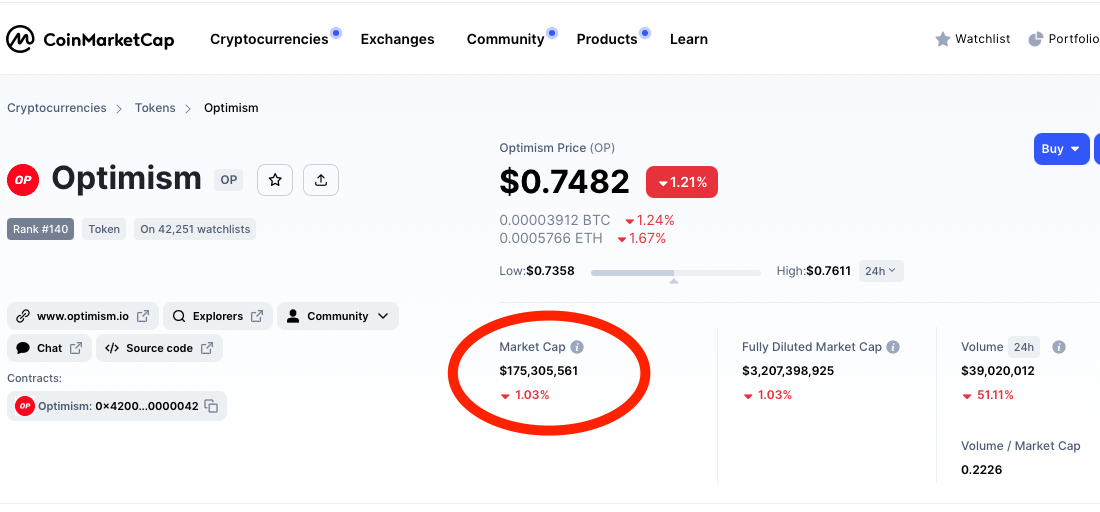
Task: Copy the Optimism contract address
Action: pyautogui.click(x=211, y=406)
